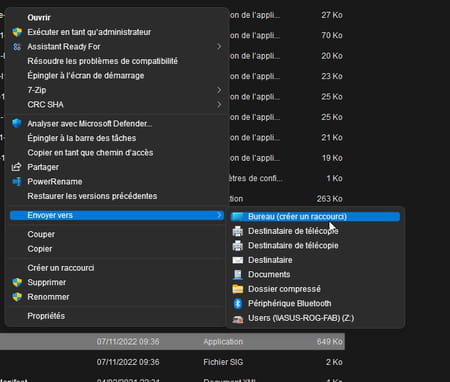This screenshot has width=450, height=382.
Task: Click the 263 Ko file size cell
Action: coord(329,199)
